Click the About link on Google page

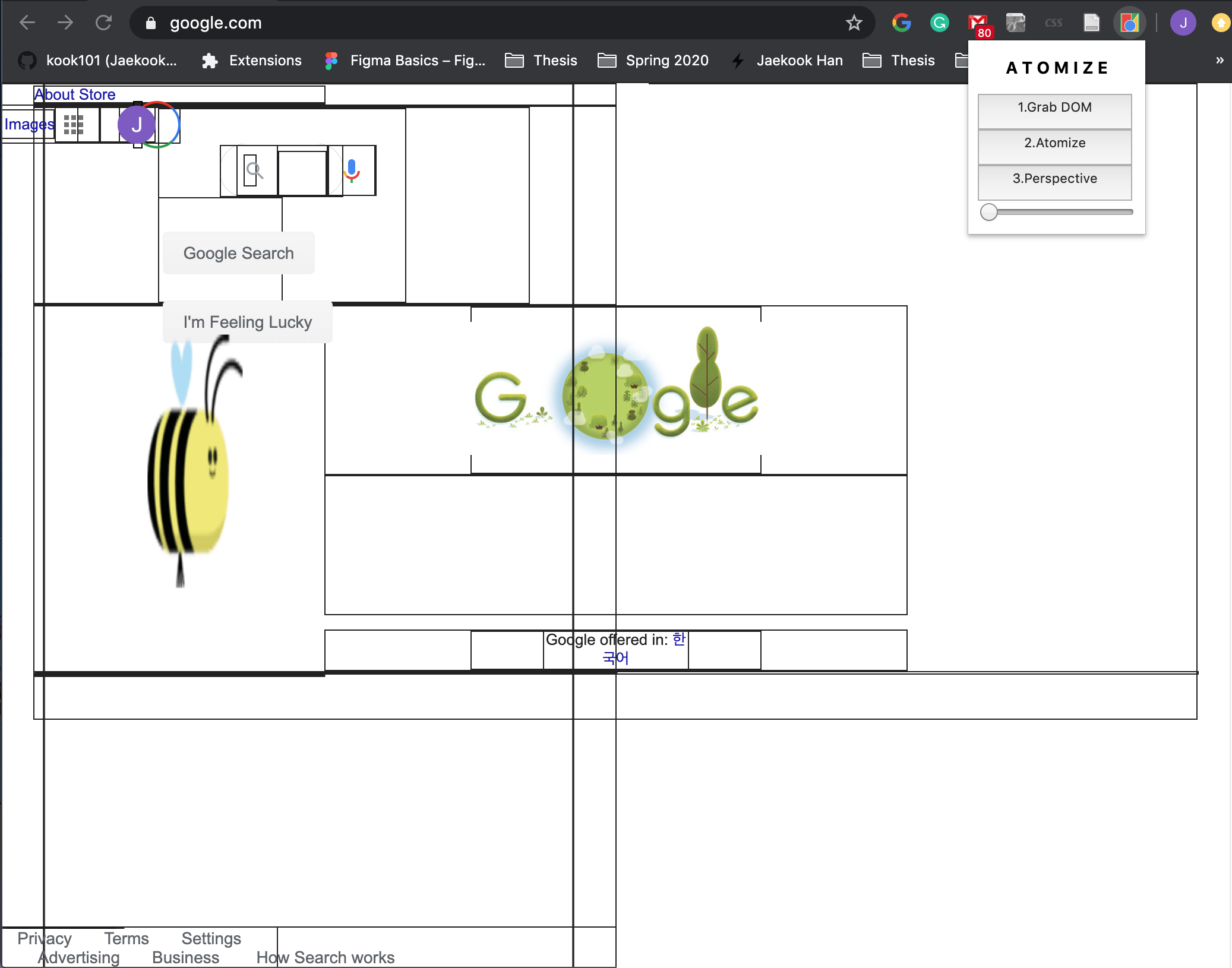[55, 94]
